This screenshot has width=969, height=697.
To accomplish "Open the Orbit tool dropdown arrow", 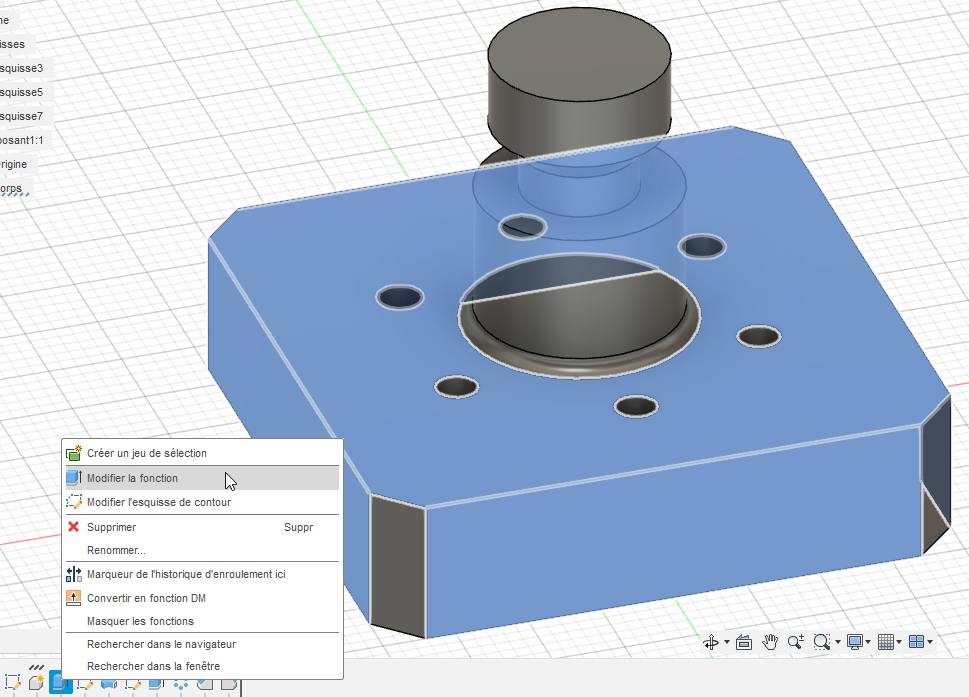I will [726, 642].
